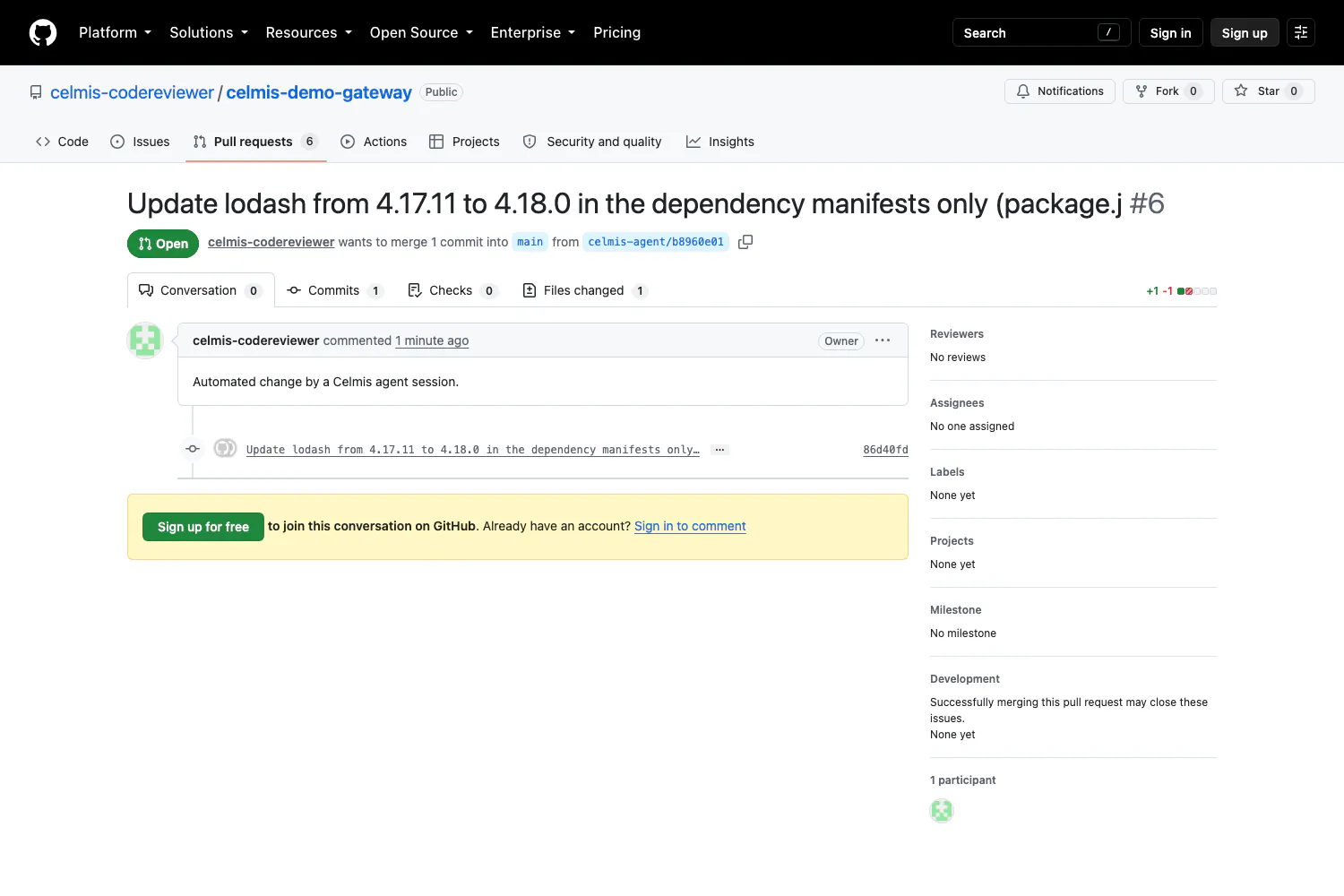Click the '1 minute ago' timestamp
Viewport: 1344px width, 896px height.
[x=432, y=340]
